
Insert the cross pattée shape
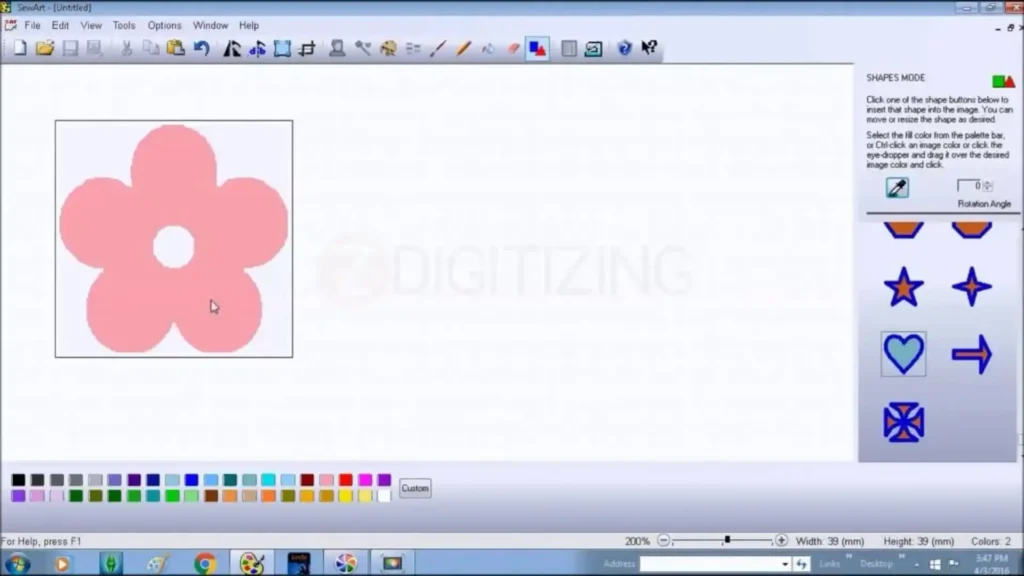[x=903, y=422]
